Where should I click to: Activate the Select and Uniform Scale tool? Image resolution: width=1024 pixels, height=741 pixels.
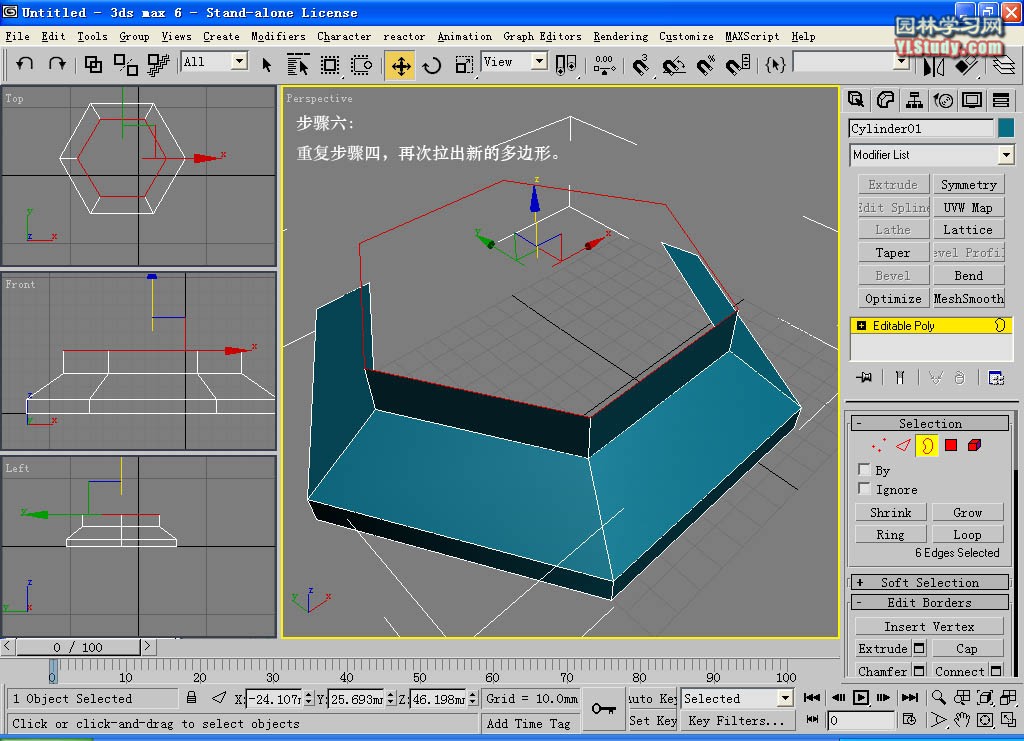[464, 65]
